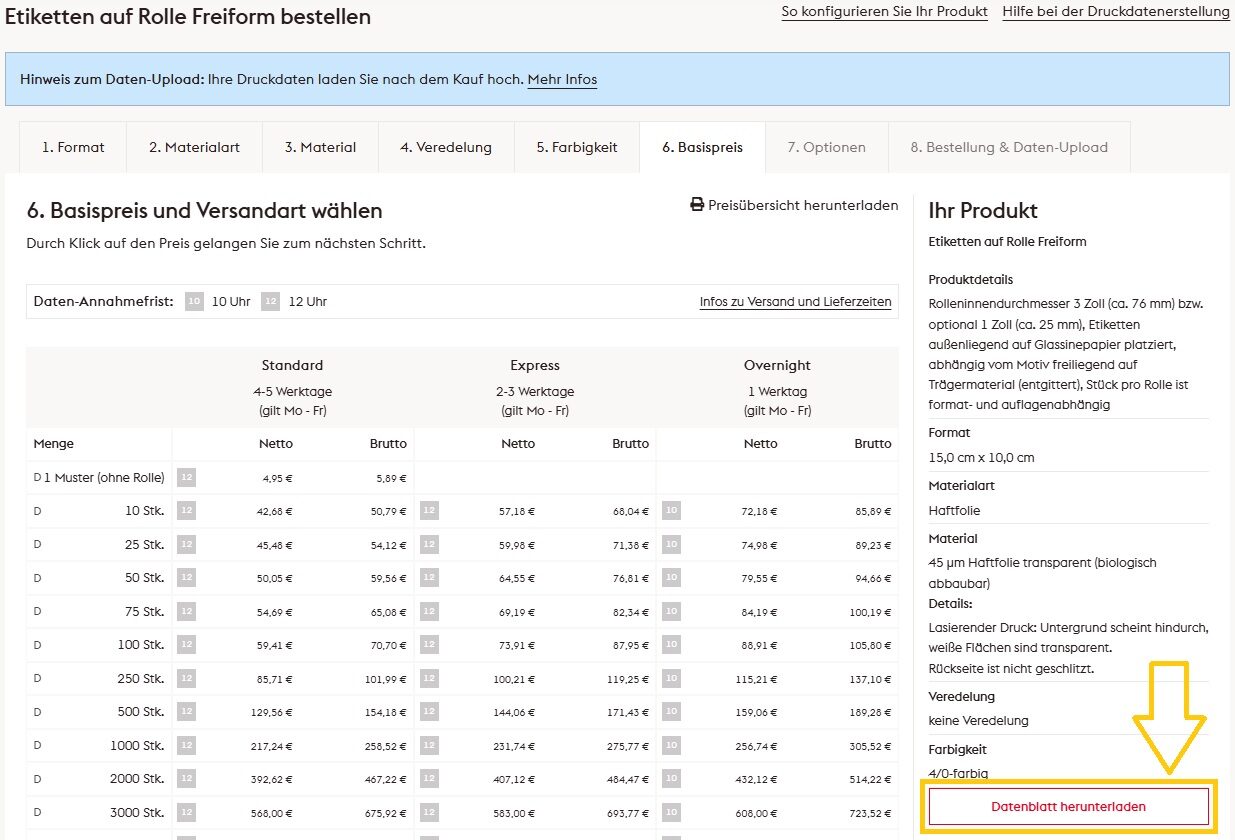The height and width of the screenshot is (840, 1235).
Task: Click the 12 badge before 407,12 € Express price
Action: [429, 779]
